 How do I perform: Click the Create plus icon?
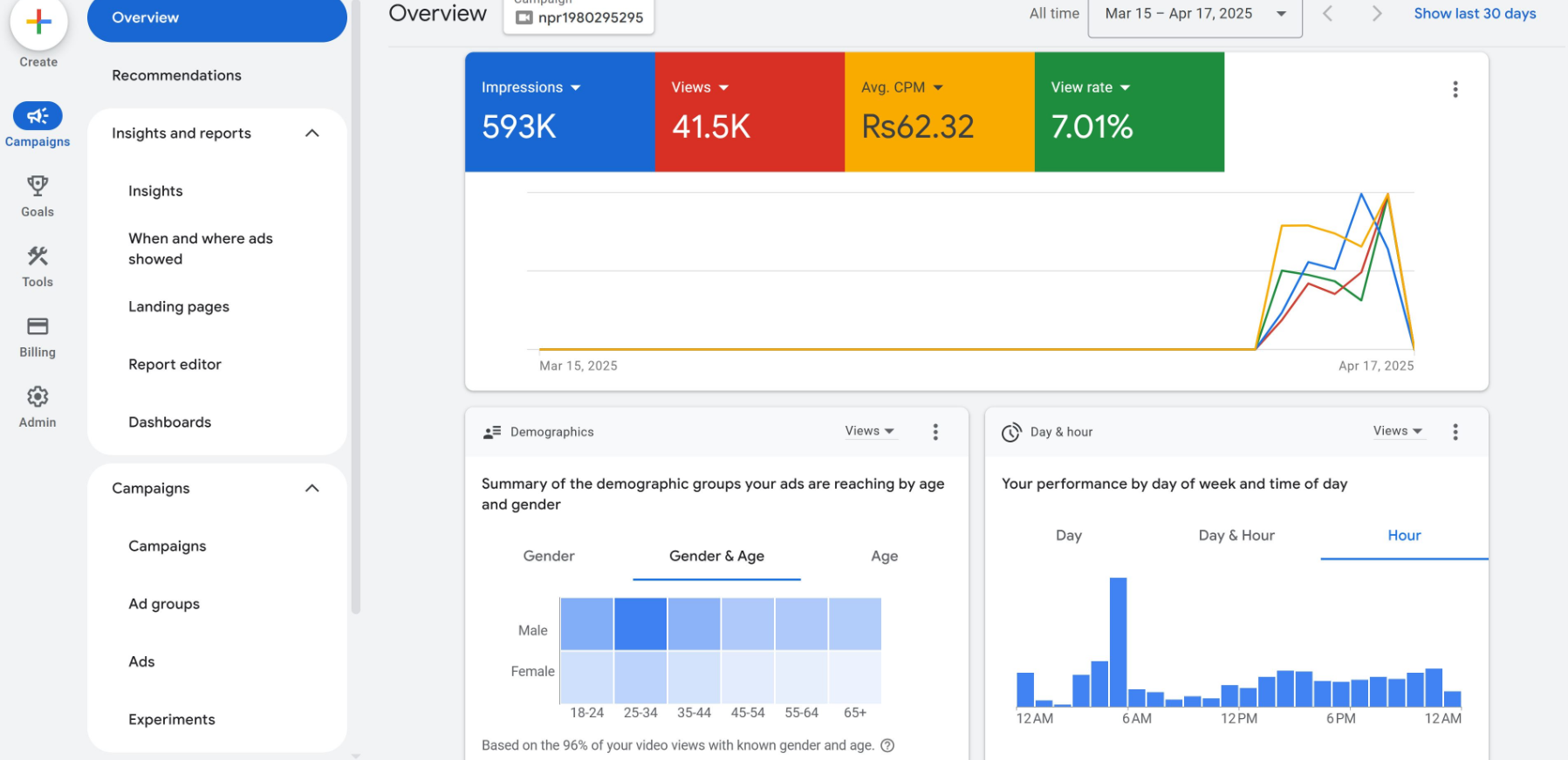click(x=38, y=23)
